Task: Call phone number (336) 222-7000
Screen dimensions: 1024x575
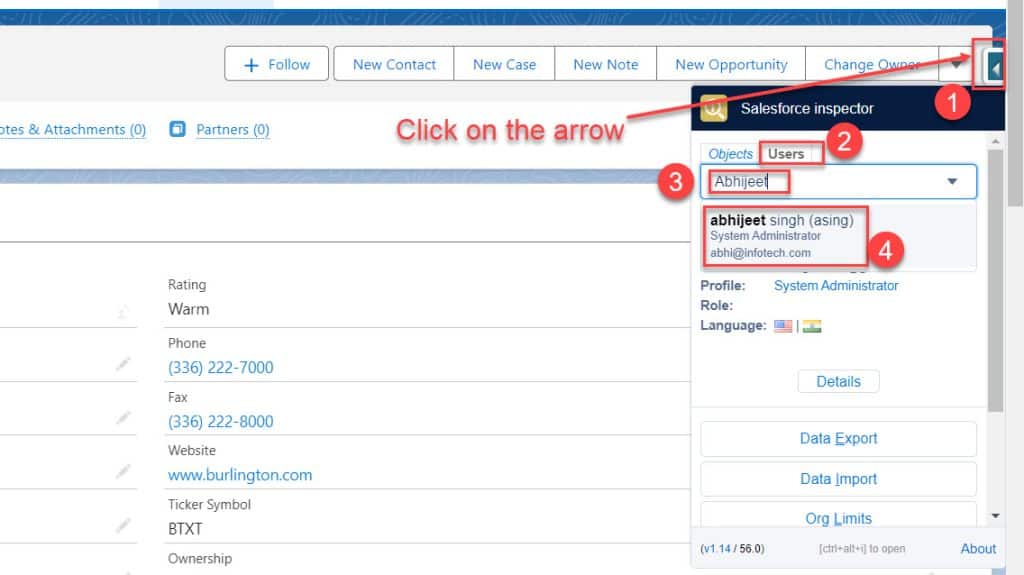Action: (x=221, y=368)
